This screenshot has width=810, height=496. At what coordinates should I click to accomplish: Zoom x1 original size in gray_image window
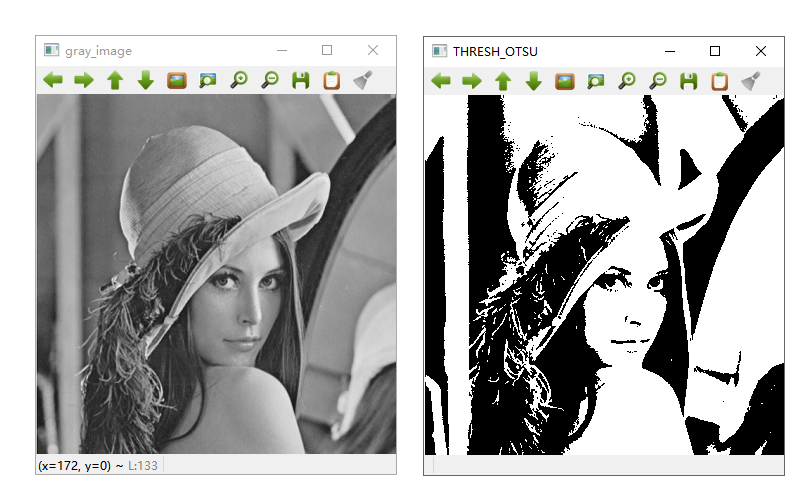[x=177, y=80]
